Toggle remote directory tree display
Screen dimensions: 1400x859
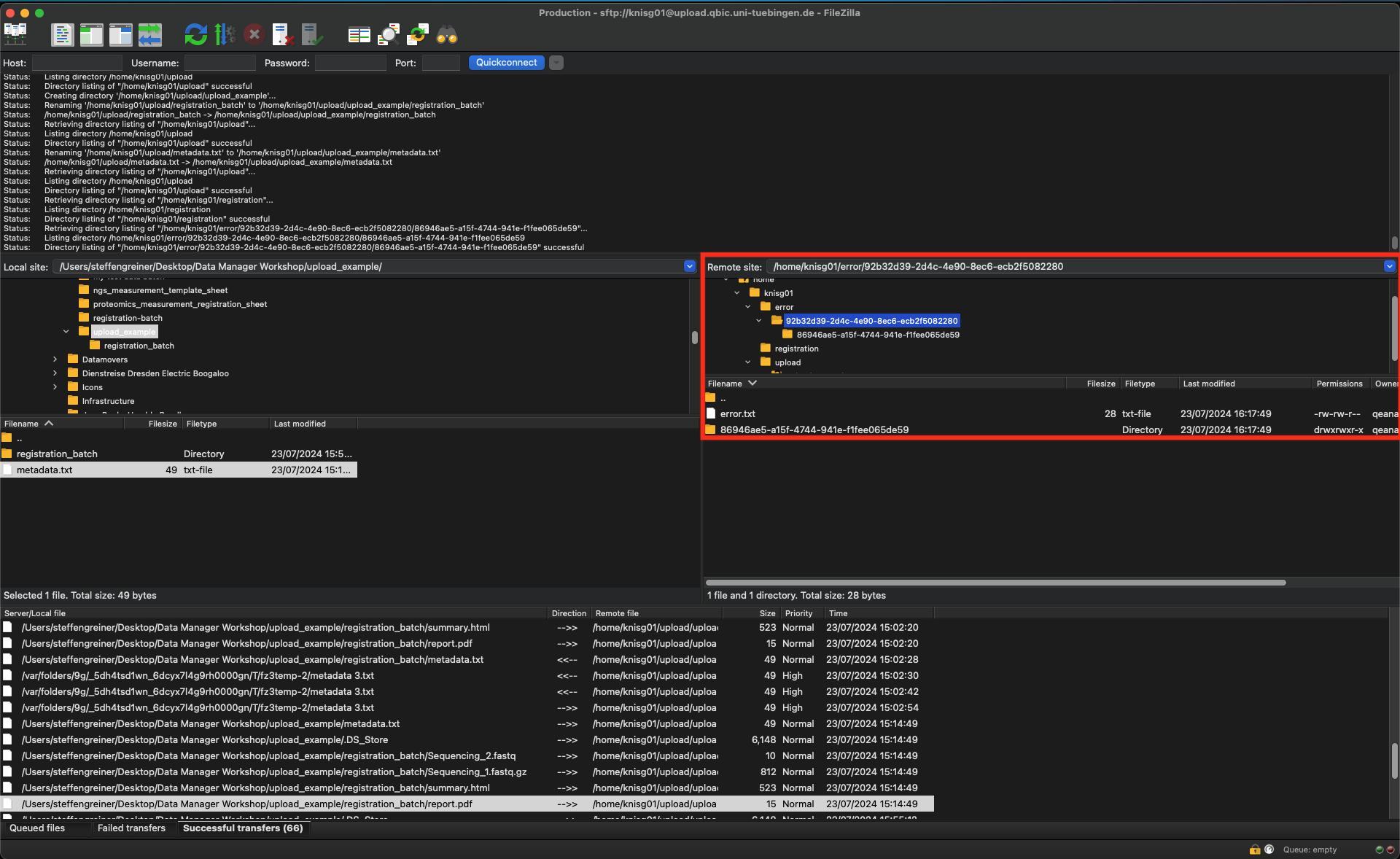[x=120, y=34]
